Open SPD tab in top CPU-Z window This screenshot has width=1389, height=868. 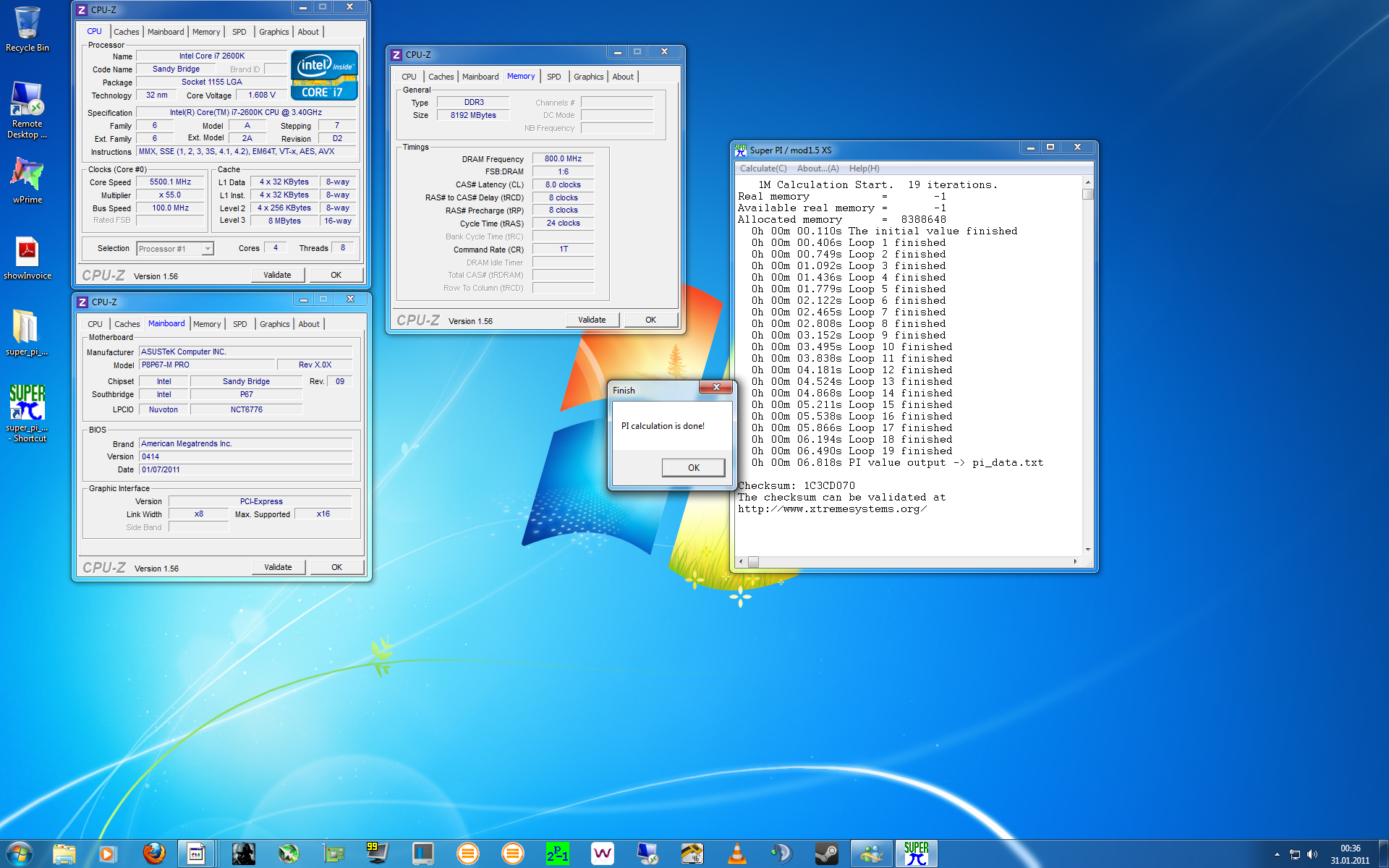[239, 32]
